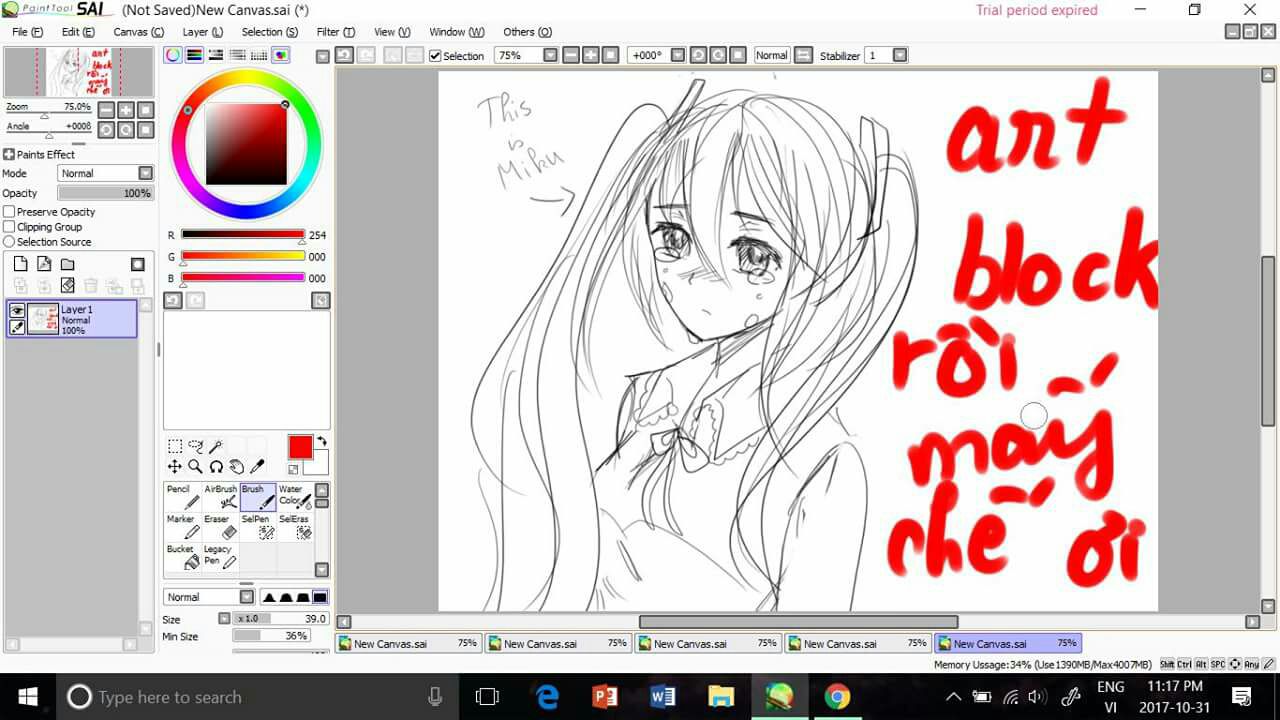
Task: Open the Stabilizer value dropdown
Action: pyautogui.click(x=900, y=55)
